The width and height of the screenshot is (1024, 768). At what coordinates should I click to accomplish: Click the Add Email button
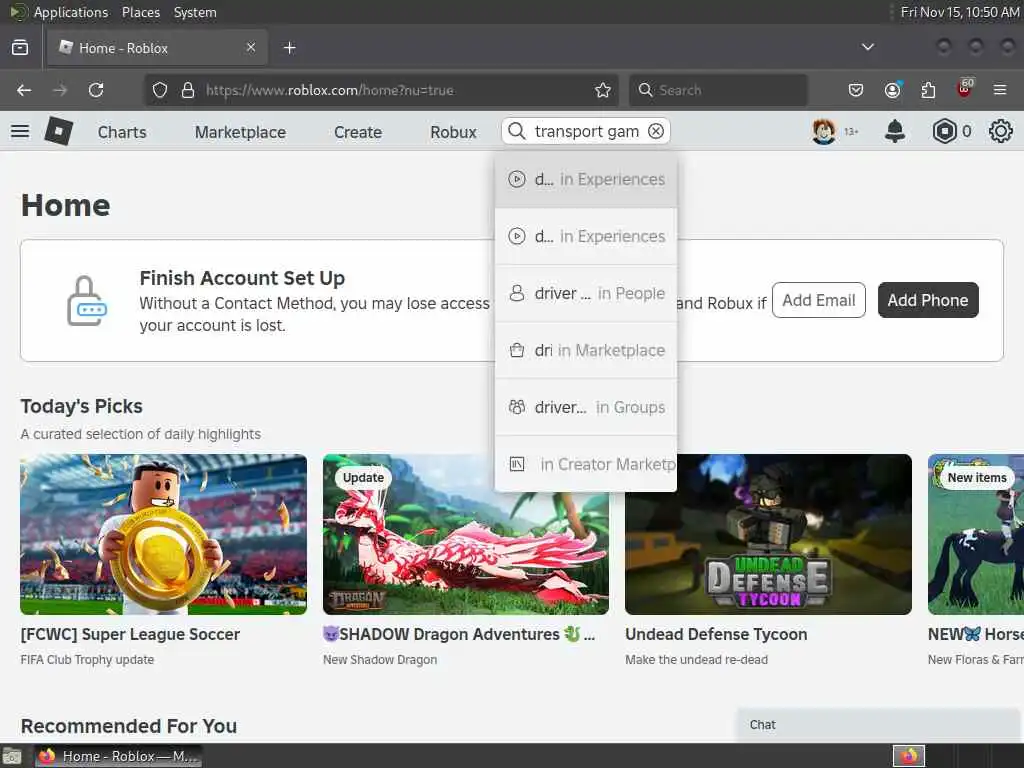coord(819,300)
